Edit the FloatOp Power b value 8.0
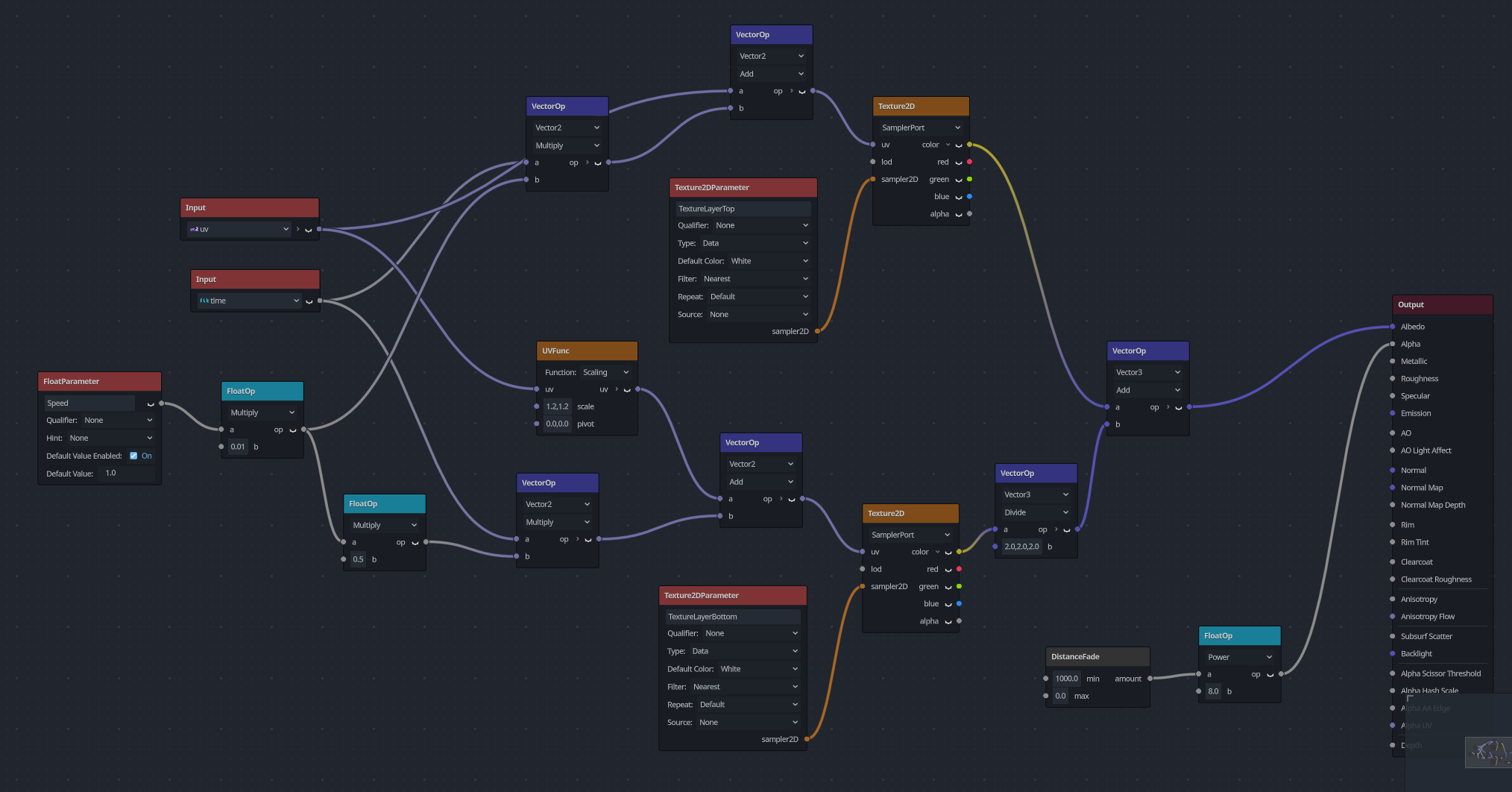 pyautogui.click(x=1213, y=691)
